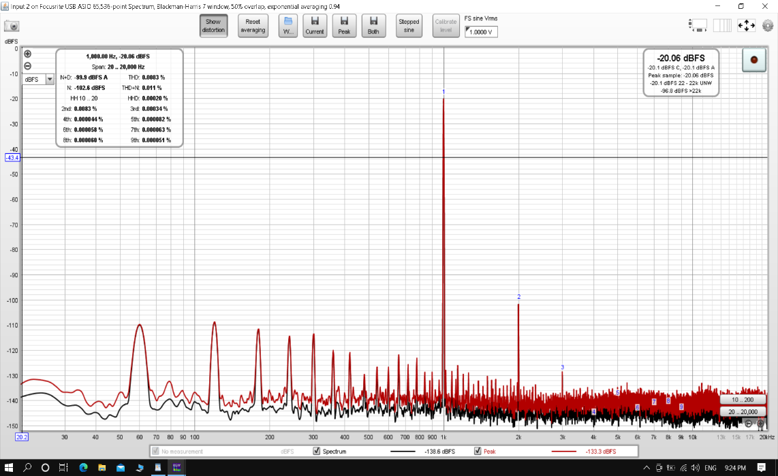This screenshot has height=476, width=778.
Task: Open the scrollbars toggle icon
Action: 698,25
